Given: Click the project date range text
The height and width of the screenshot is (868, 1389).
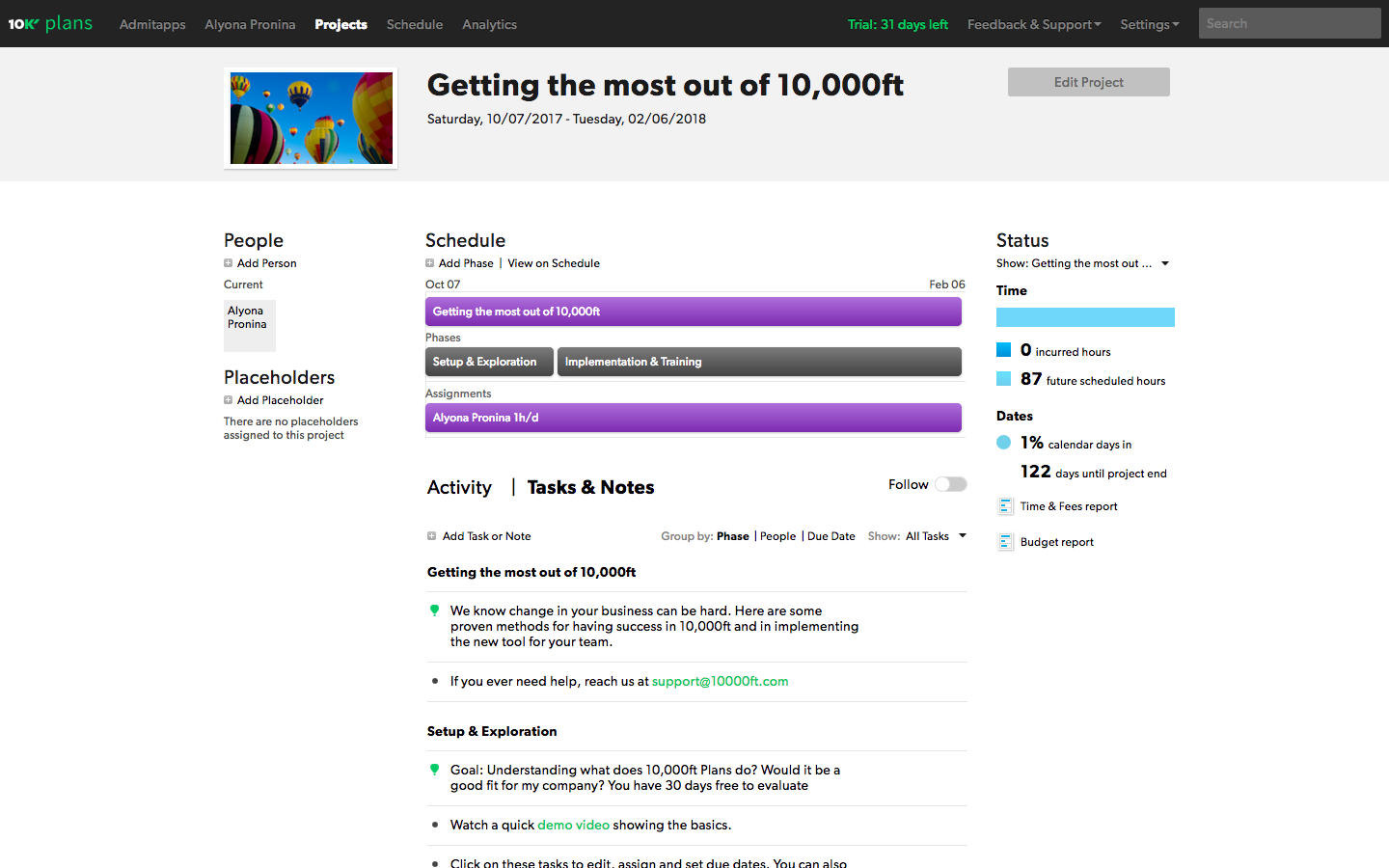Looking at the screenshot, I should point(566,119).
